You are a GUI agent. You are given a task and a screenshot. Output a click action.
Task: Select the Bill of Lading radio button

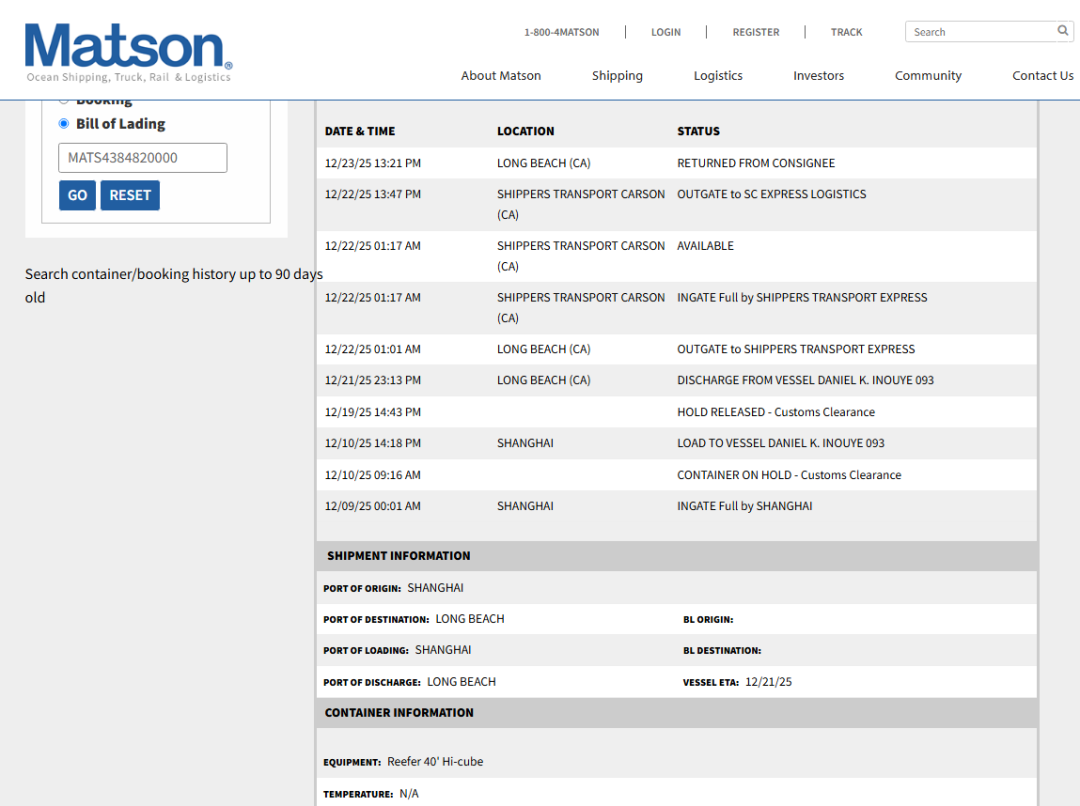[x=64, y=124]
